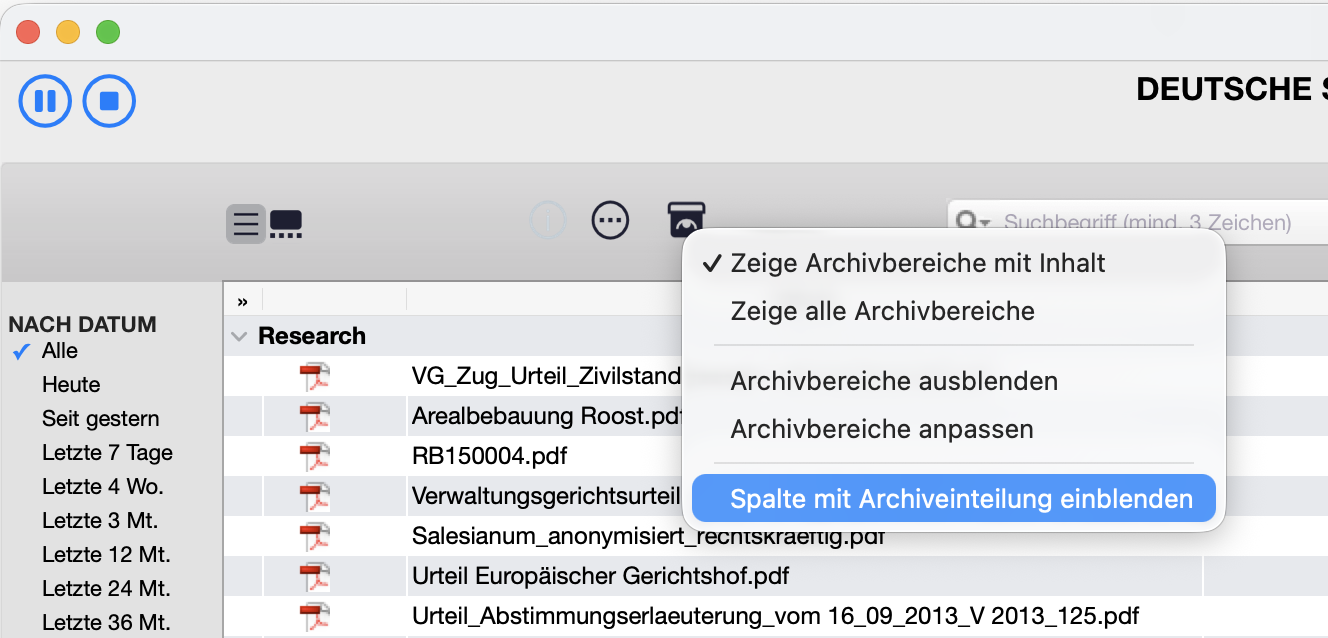
Task: Select file Urteil_Abstimmungserlaeuterung_vom 16_09_2013
Action: [776, 616]
